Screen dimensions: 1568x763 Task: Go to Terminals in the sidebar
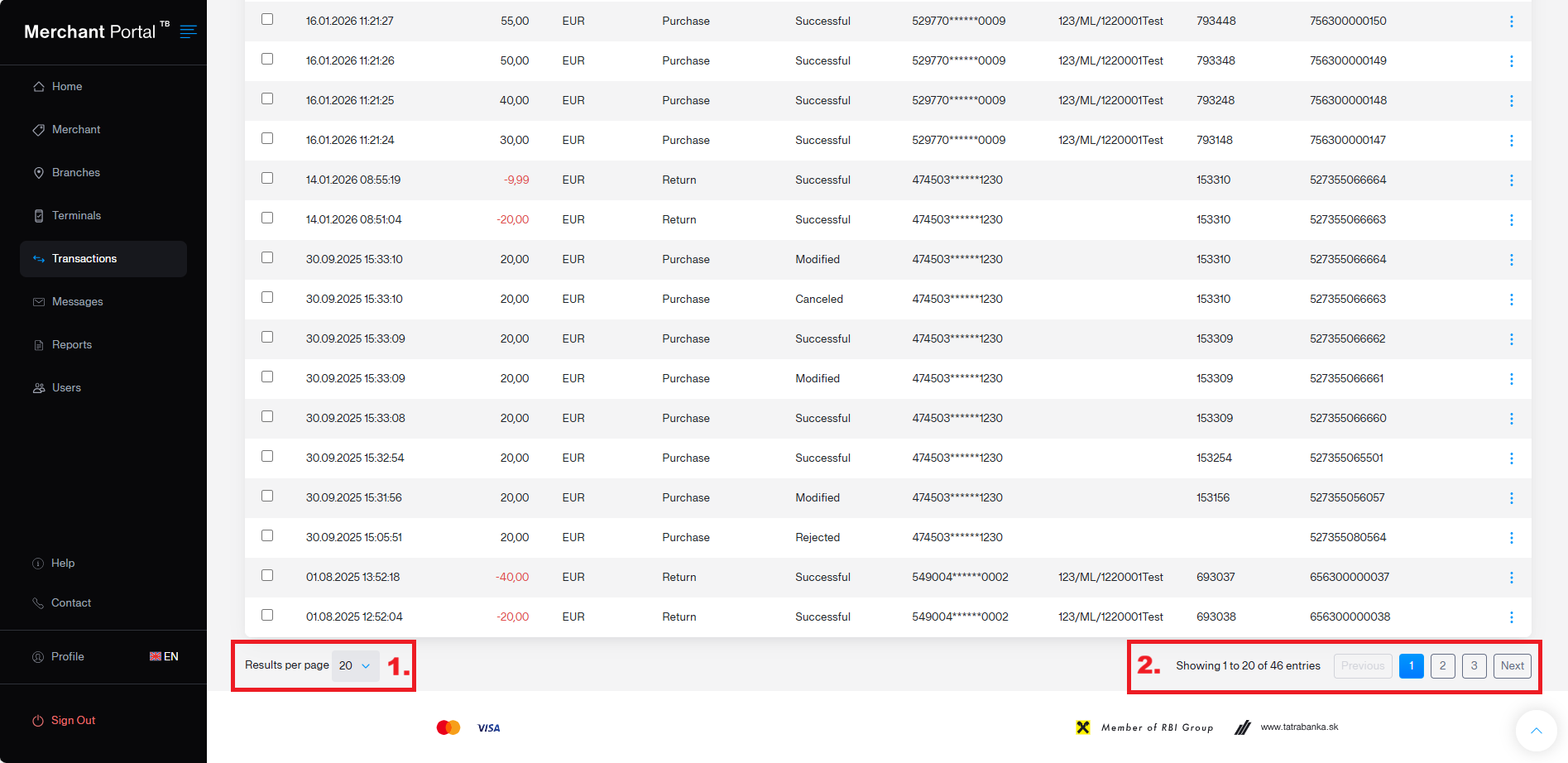76,216
